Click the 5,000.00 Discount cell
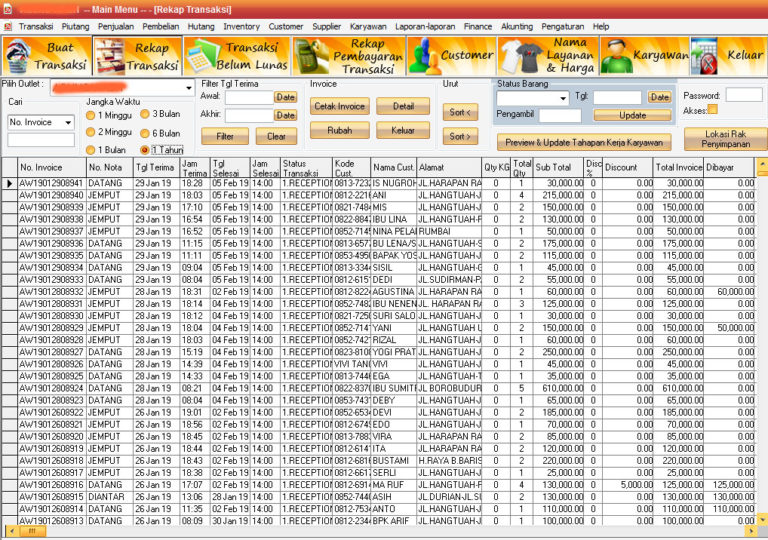 [x=628, y=485]
